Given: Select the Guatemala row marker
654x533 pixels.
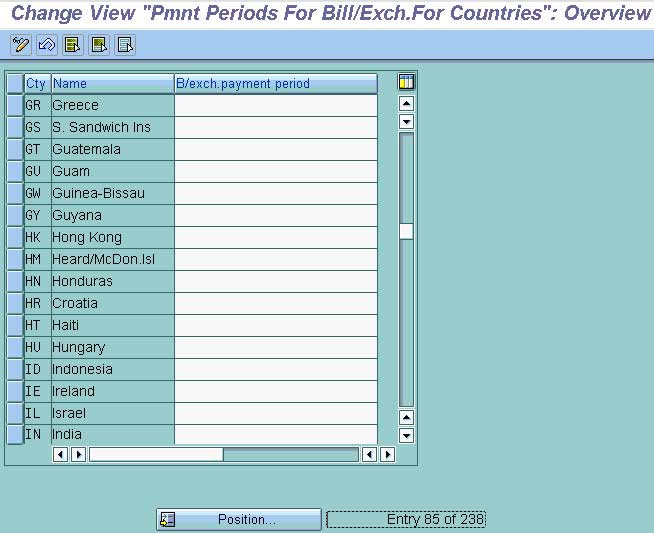Looking at the screenshot, I should pyautogui.click(x=15, y=149).
